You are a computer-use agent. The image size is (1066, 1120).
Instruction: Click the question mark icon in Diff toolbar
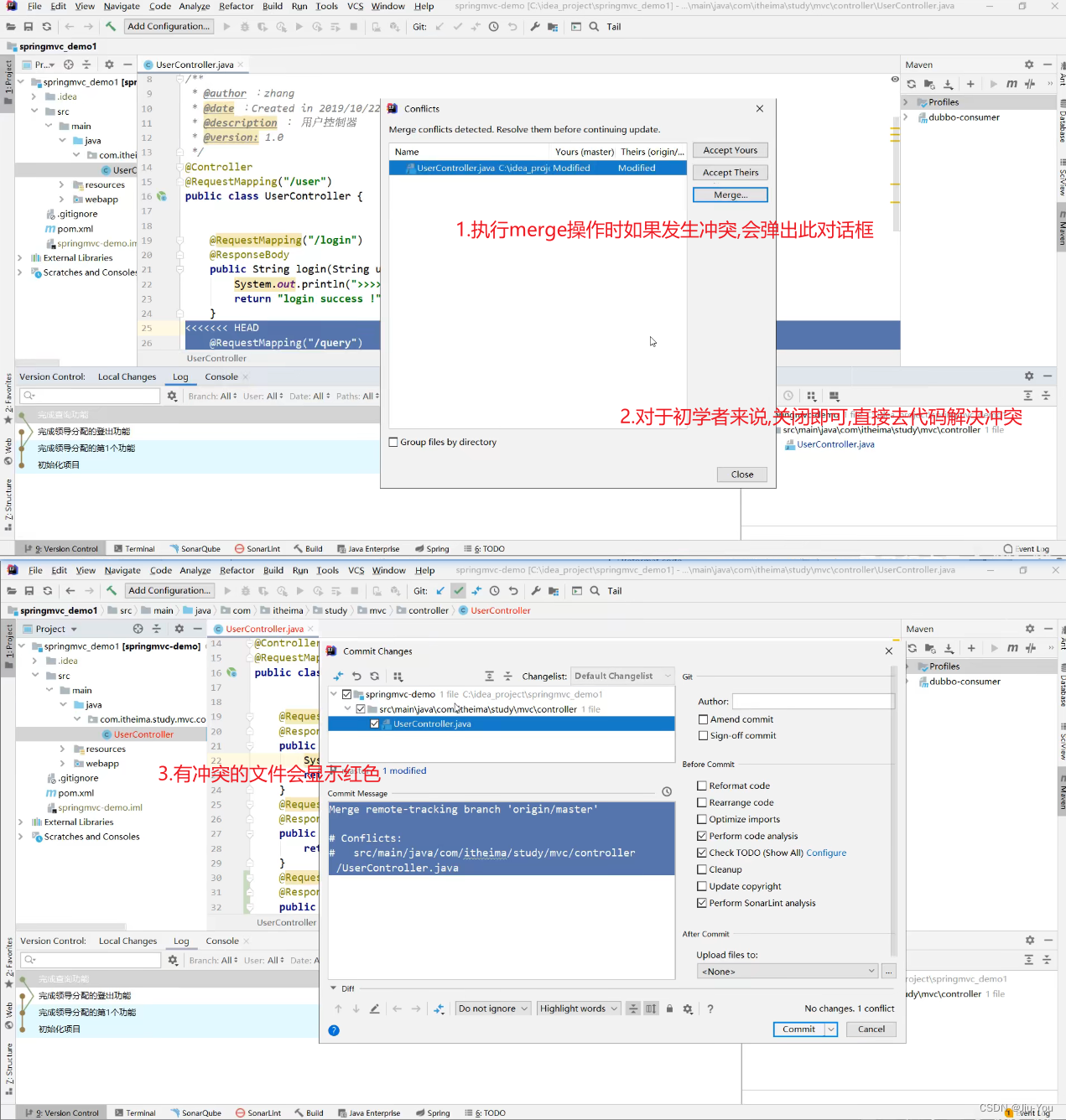point(710,1009)
